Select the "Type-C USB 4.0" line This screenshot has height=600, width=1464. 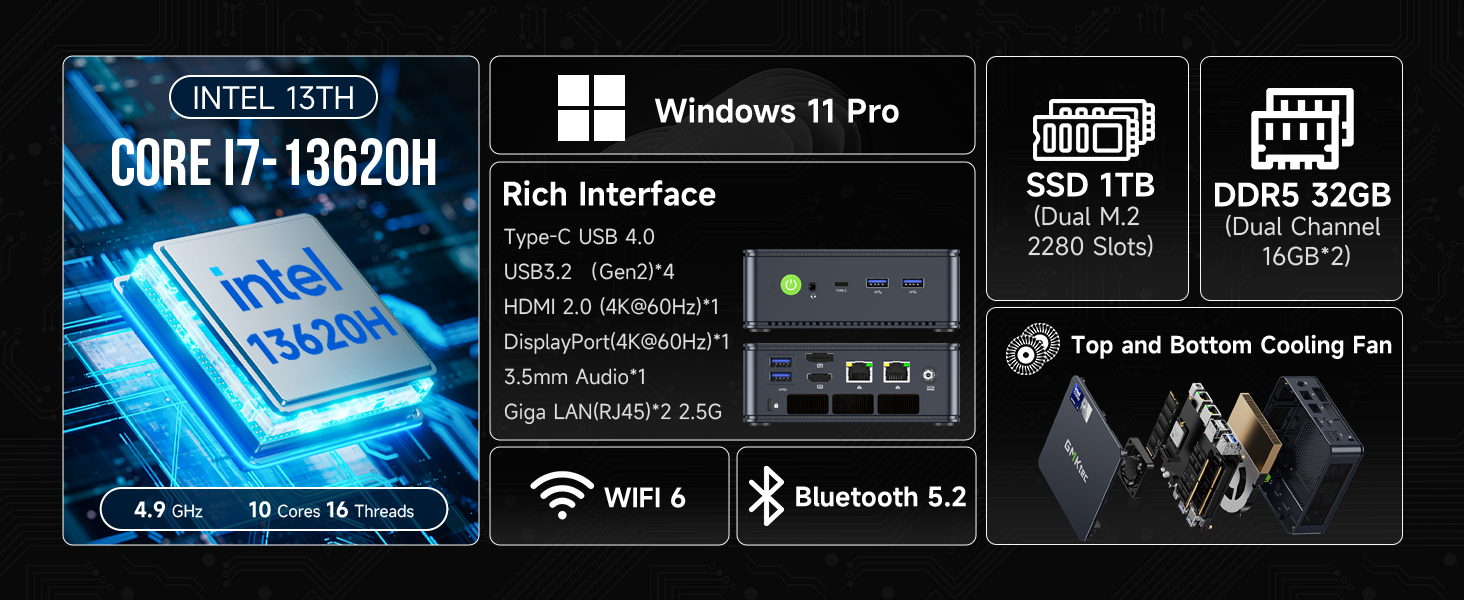click(x=579, y=237)
